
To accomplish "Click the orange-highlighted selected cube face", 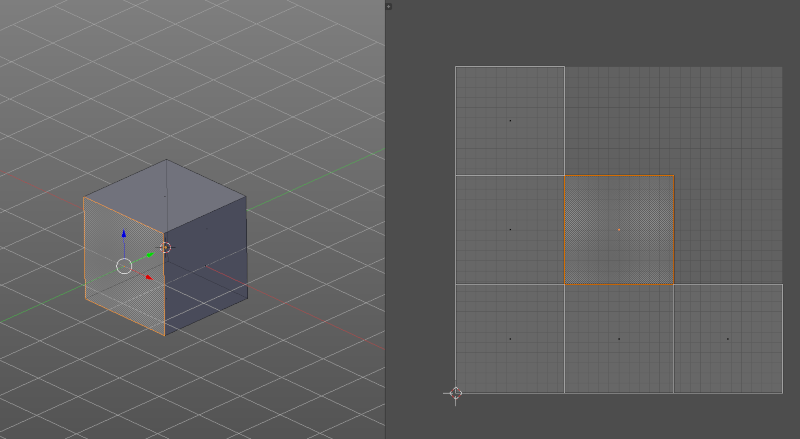I will tap(124, 266).
